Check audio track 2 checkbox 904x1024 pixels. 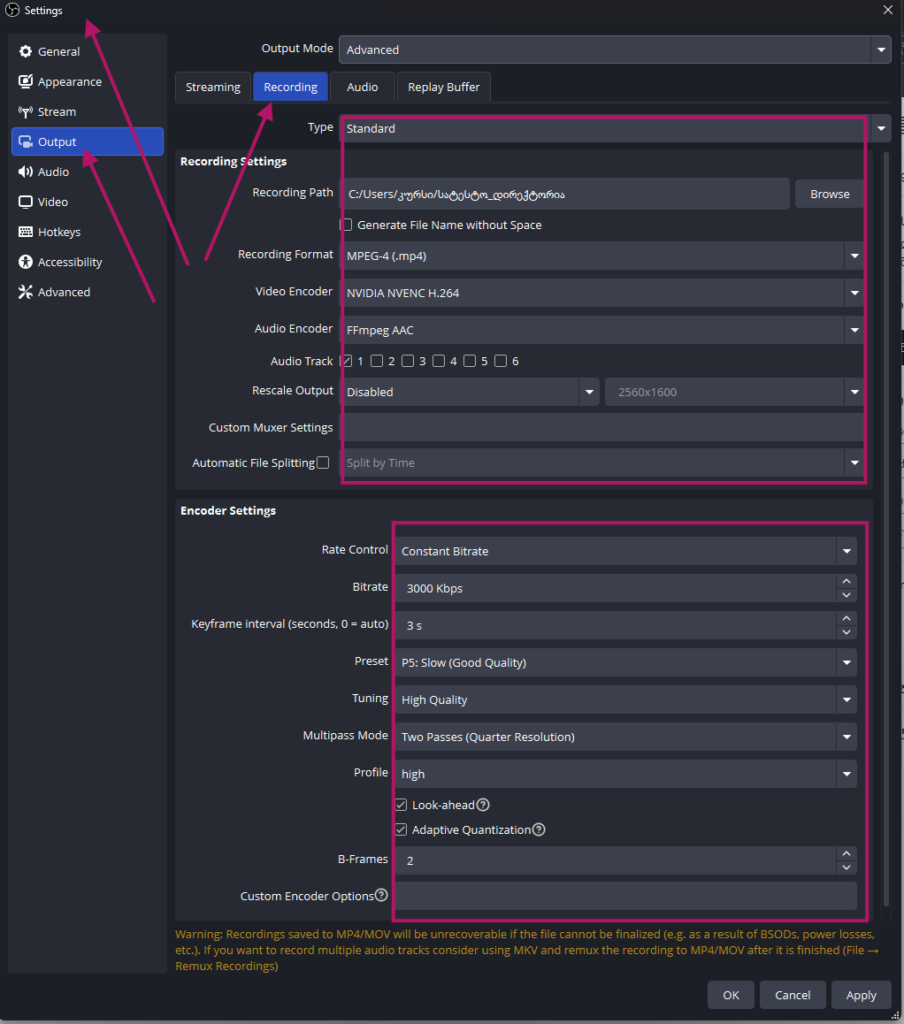pos(377,361)
